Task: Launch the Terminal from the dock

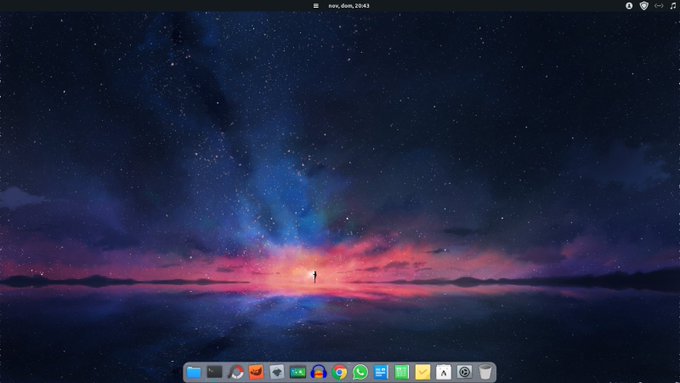Action: 215,372
